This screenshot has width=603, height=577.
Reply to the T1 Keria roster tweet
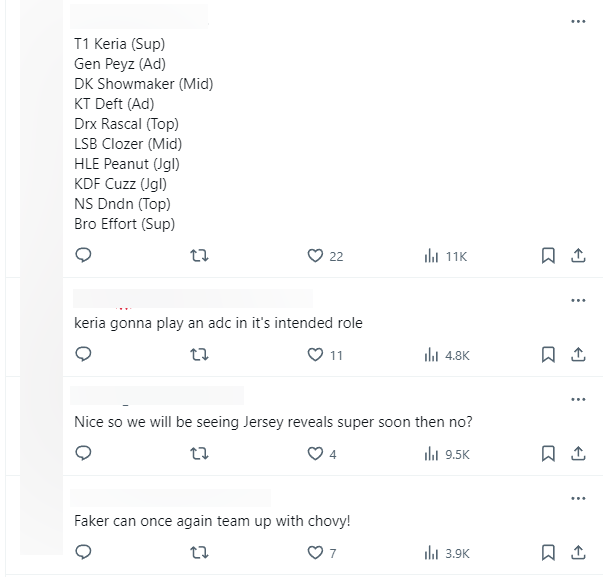(84, 256)
